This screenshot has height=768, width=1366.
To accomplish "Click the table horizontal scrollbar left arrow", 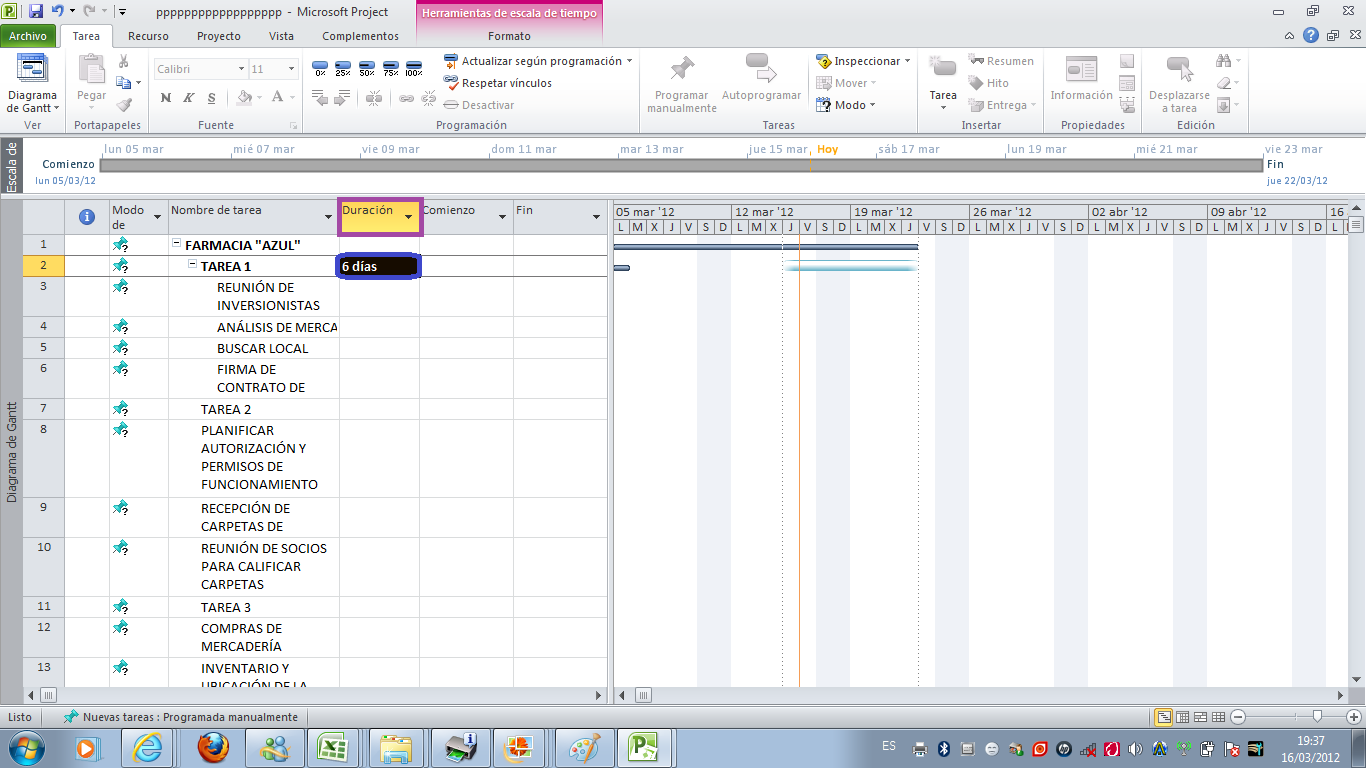I will point(30,695).
